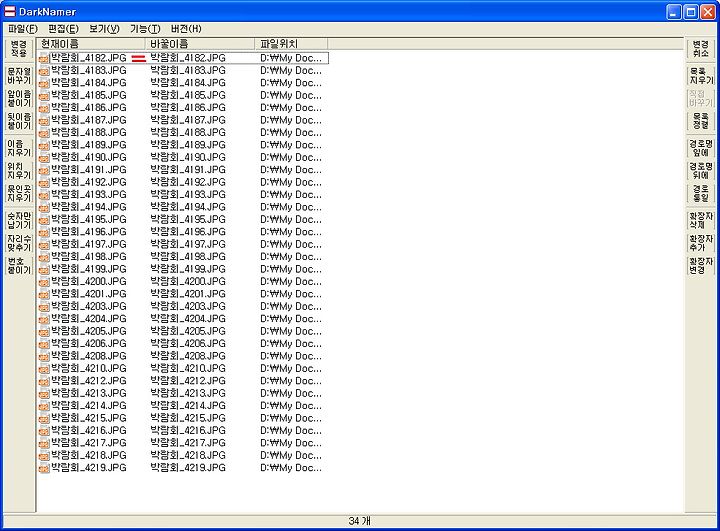Click the 위치 지우기 button
The image size is (720, 531).
(19, 170)
